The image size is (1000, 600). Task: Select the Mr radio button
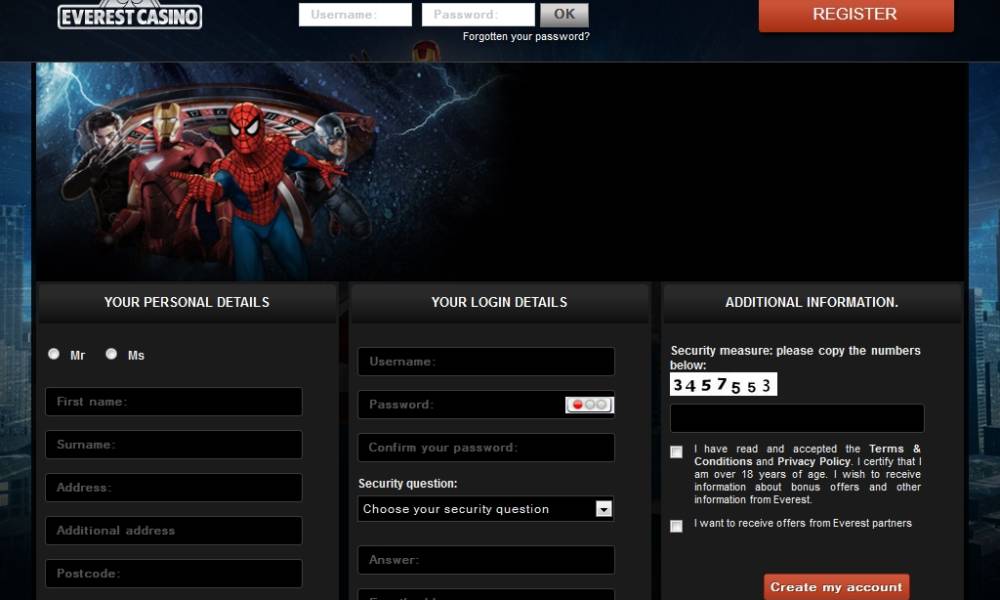tap(54, 354)
